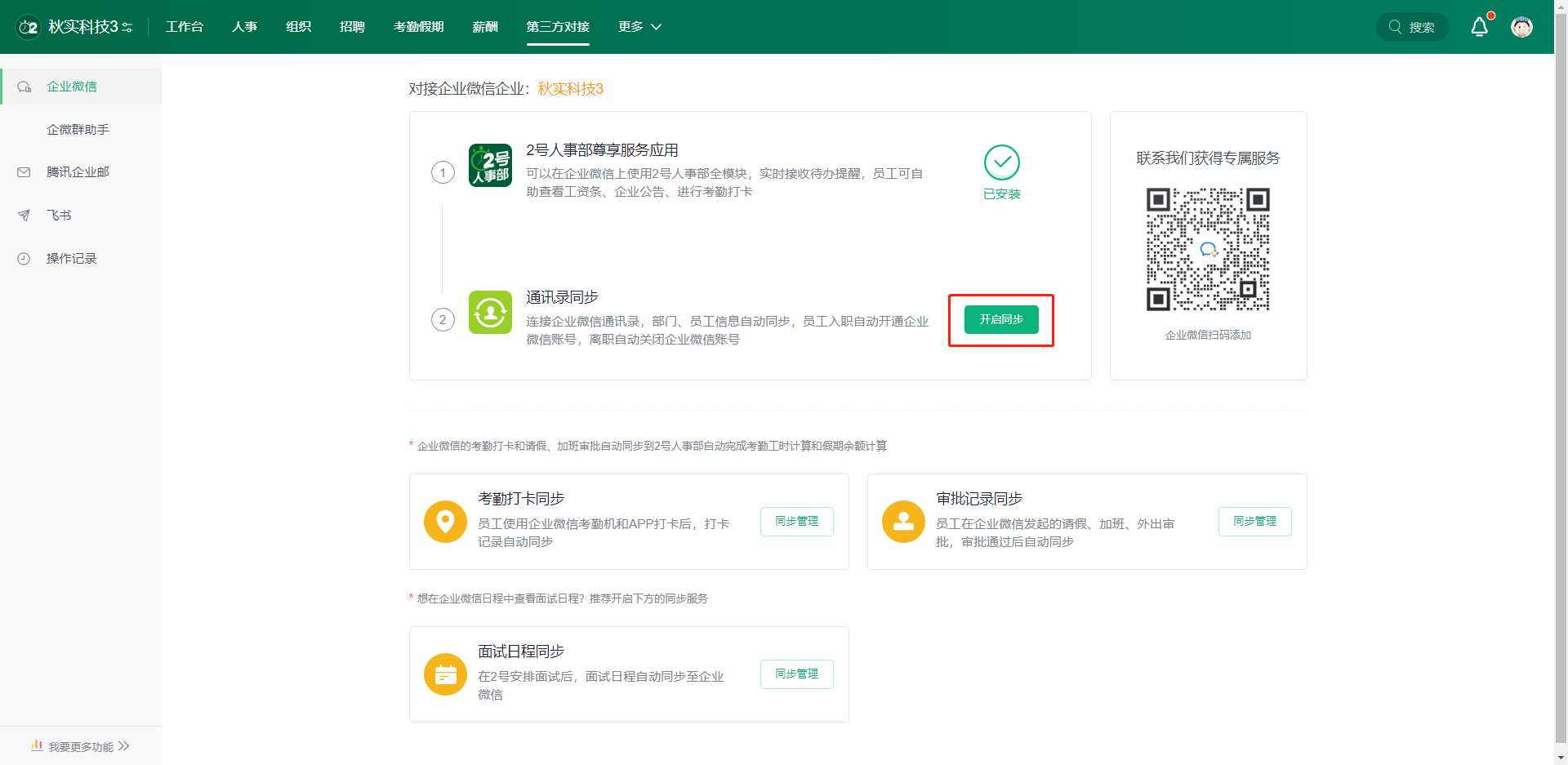This screenshot has height=765, width=1568.
Task: Click the scrollbar down arrow
Action: tap(1561, 758)
